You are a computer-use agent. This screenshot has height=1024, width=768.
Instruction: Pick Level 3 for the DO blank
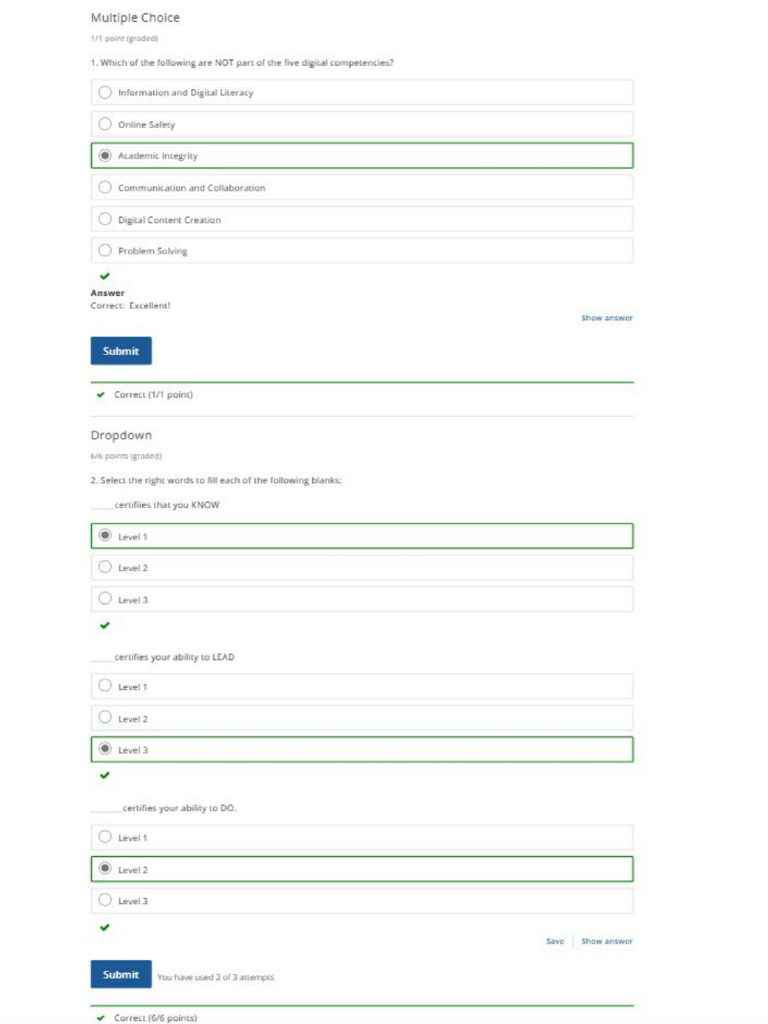[x=105, y=900]
